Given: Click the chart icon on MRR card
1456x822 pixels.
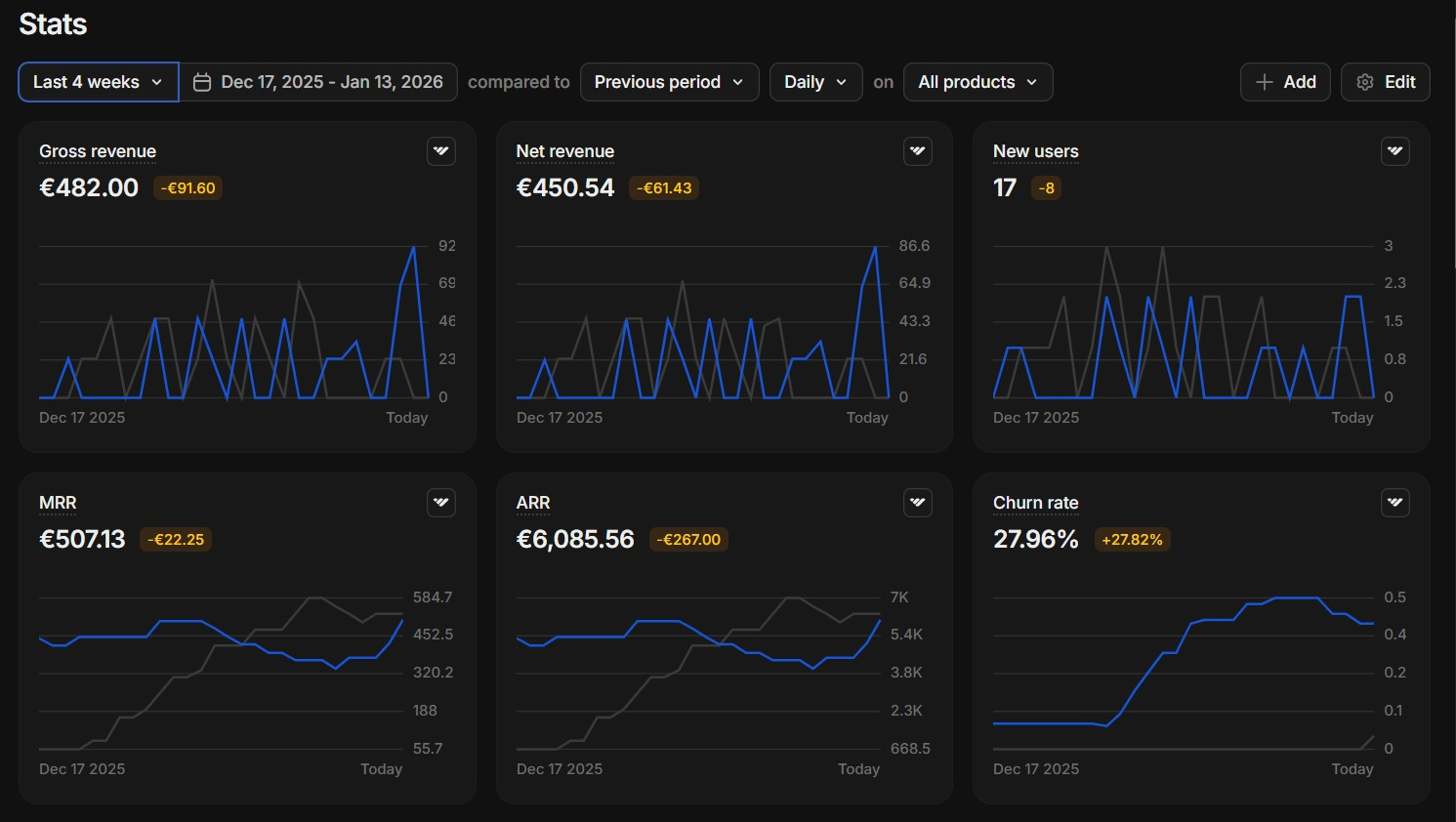Looking at the screenshot, I should pyautogui.click(x=441, y=503).
